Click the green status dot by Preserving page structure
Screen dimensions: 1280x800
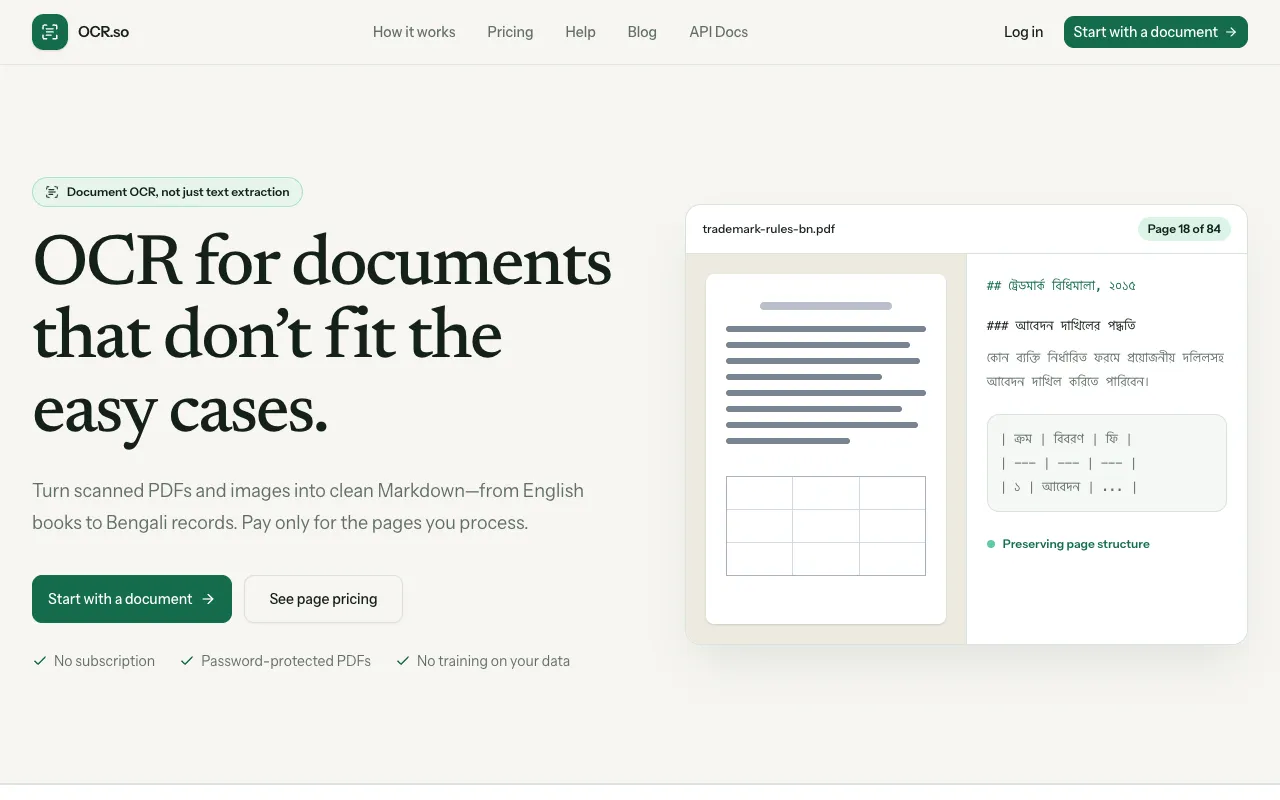pyautogui.click(x=991, y=544)
